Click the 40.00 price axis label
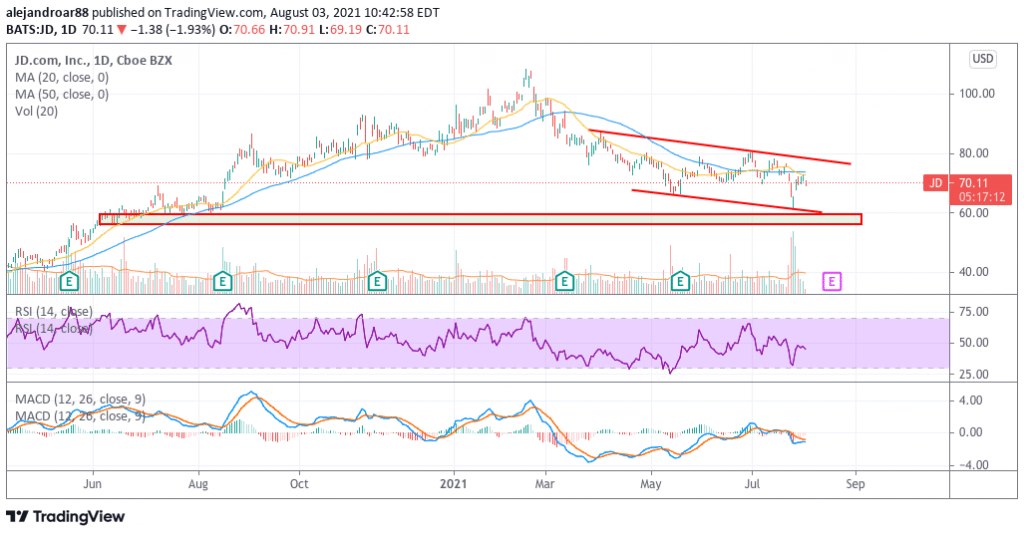Screen dimensions: 1024x535 [x=973, y=272]
